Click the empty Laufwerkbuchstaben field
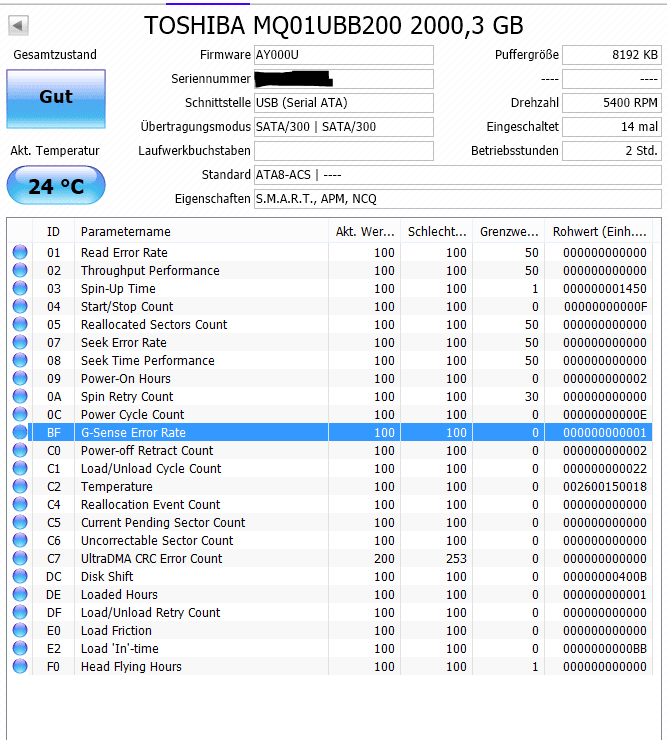Viewport: 667px width, 740px height. [344, 151]
